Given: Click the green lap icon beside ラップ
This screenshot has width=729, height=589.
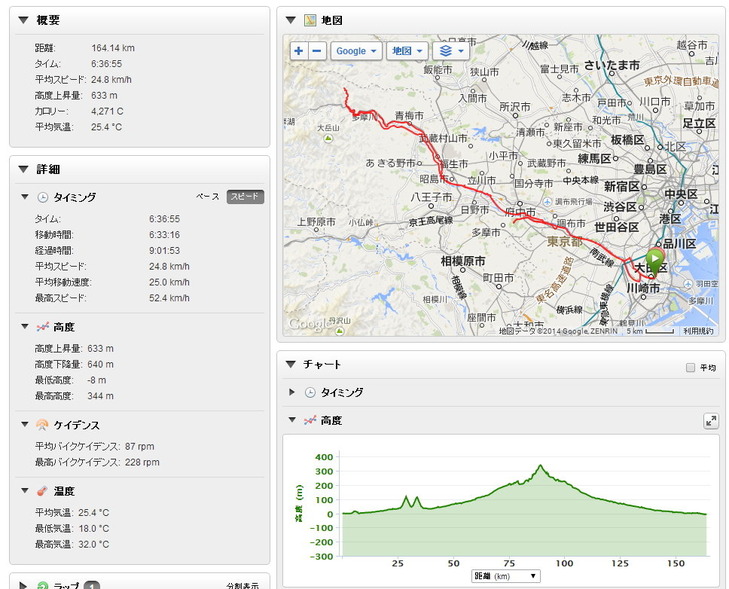Looking at the screenshot, I should (x=42, y=585).
